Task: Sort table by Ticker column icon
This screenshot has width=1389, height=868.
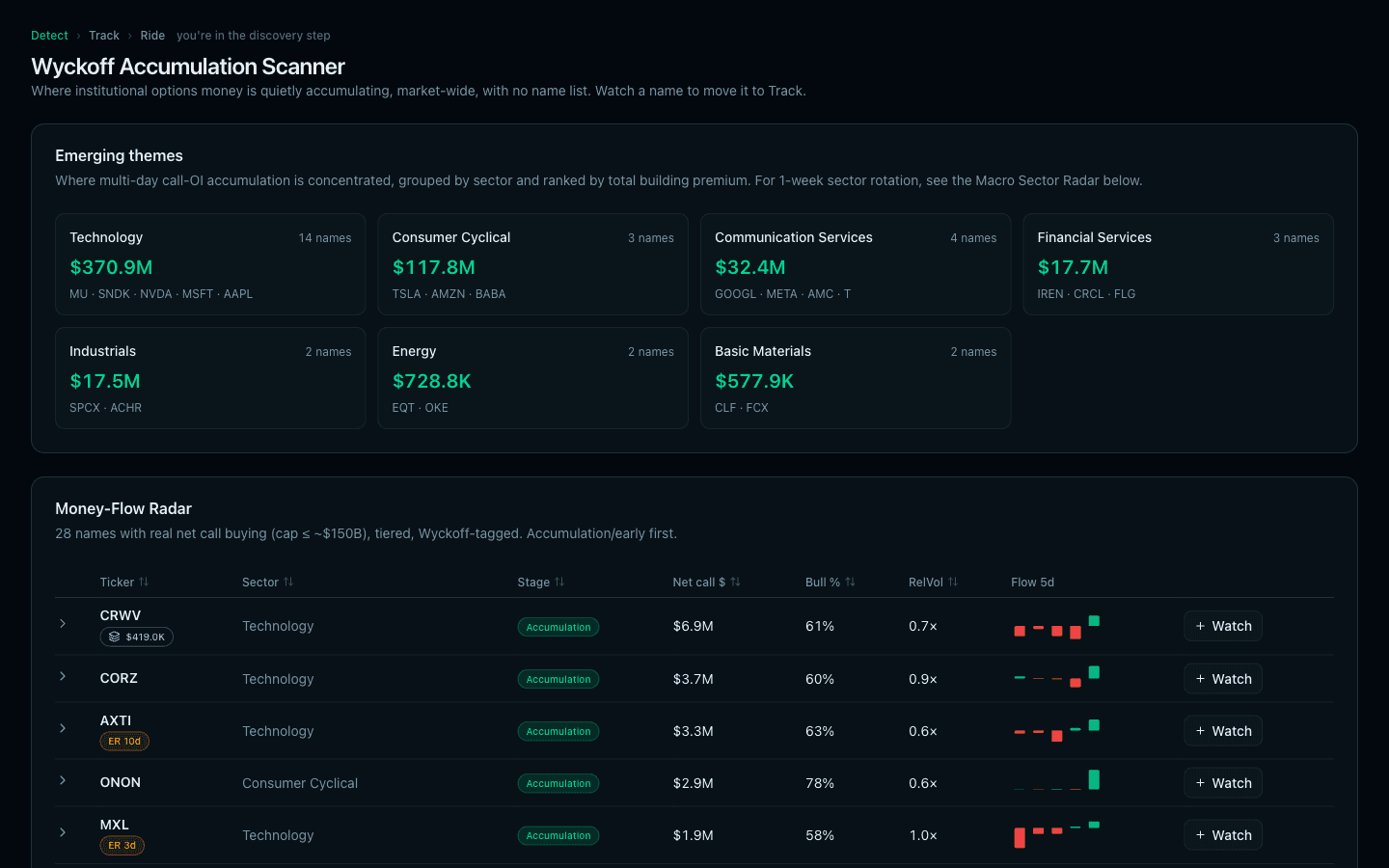Action: click(x=144, y=582)
